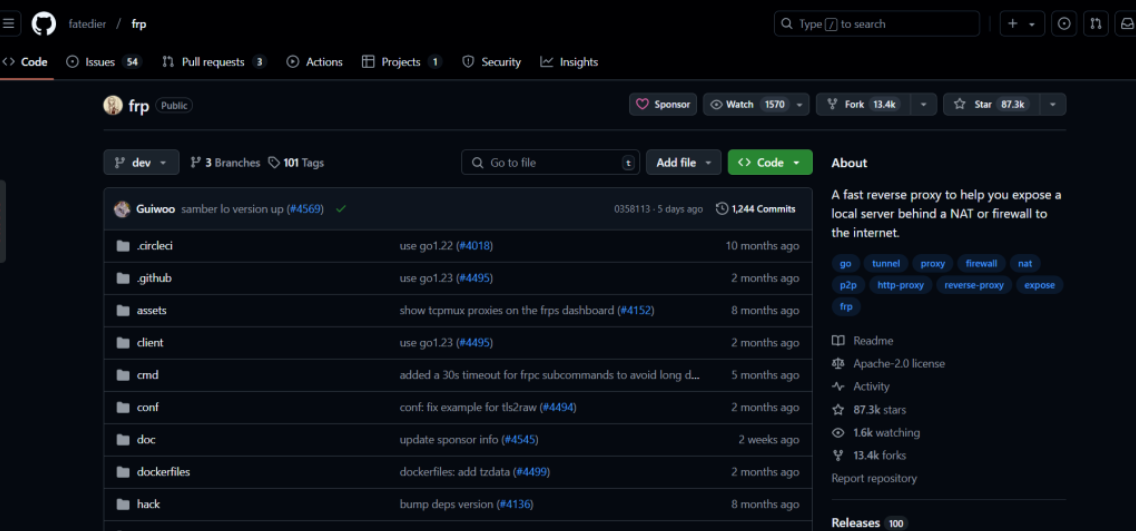Screen dimensions: 1136x531
Task: Click the create new plus icon
Action: (1013, 24)
